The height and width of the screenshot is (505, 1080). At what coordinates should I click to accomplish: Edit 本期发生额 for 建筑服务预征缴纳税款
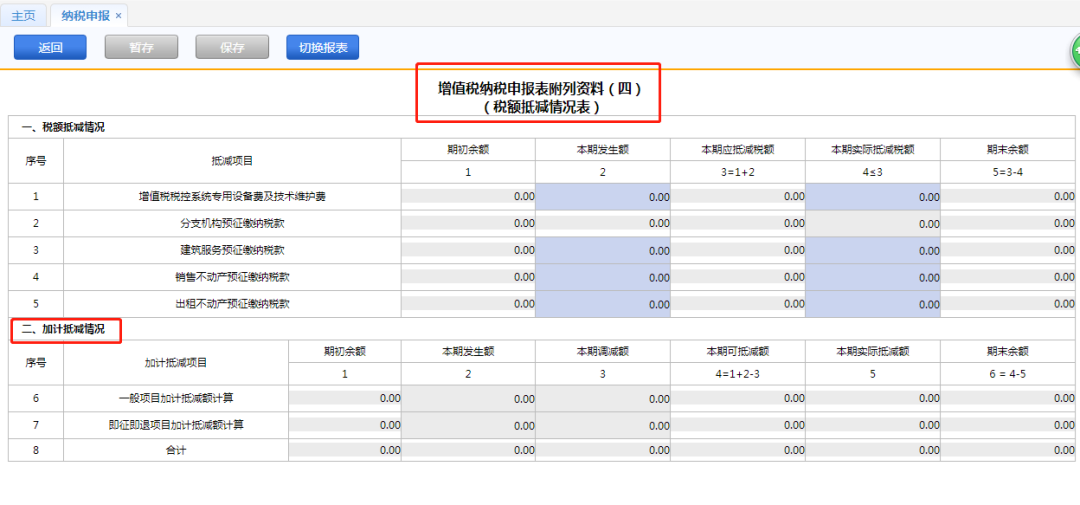point(603,251)
